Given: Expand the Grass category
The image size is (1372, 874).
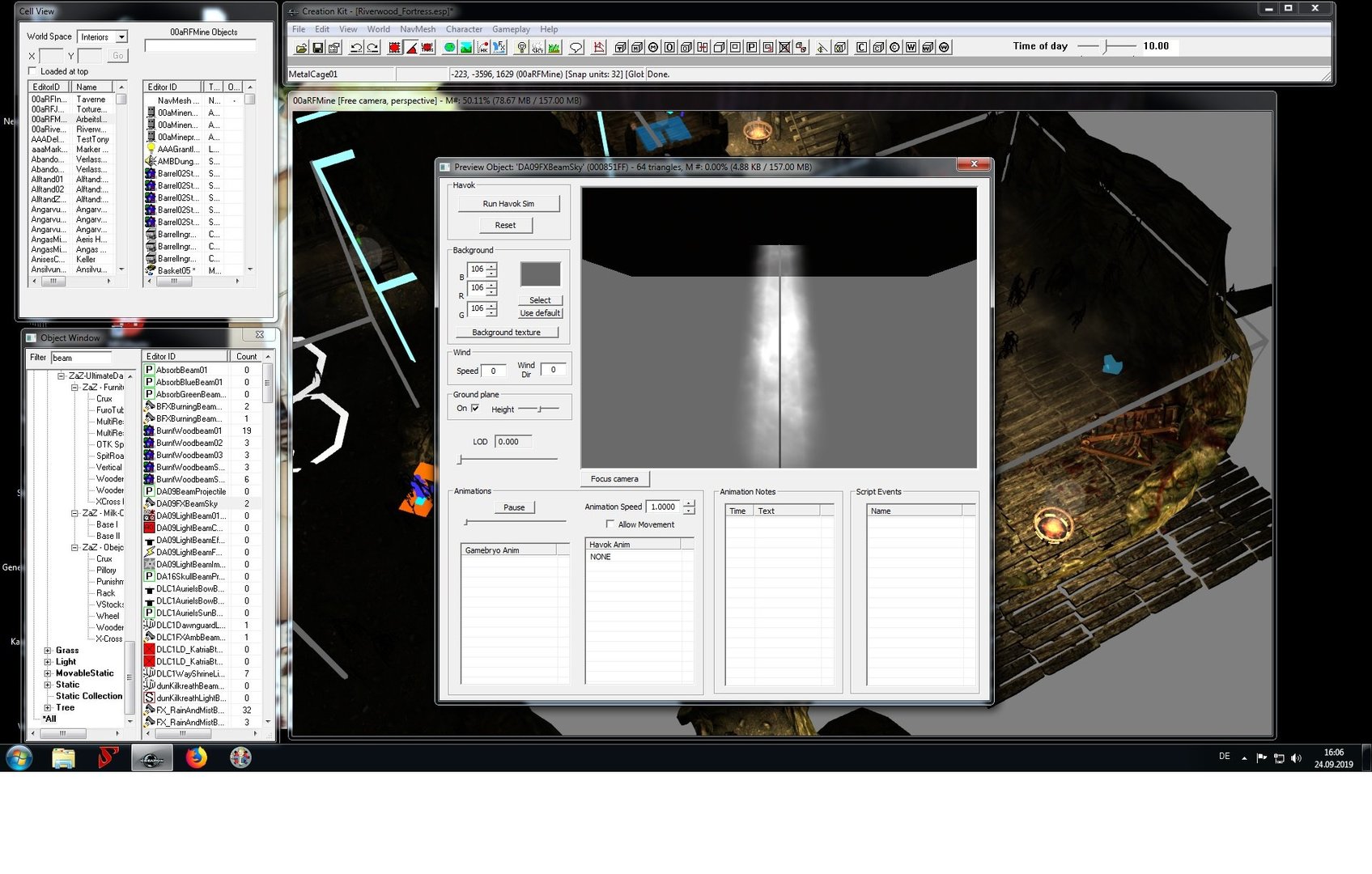Looking at the screenshot, I should coord(48,651).
